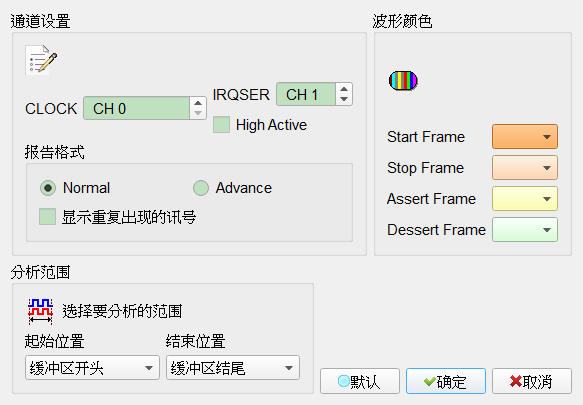Open the Dessert Frame color dropdown
Screen dimensions: 583x405
[x=525, y=229]
